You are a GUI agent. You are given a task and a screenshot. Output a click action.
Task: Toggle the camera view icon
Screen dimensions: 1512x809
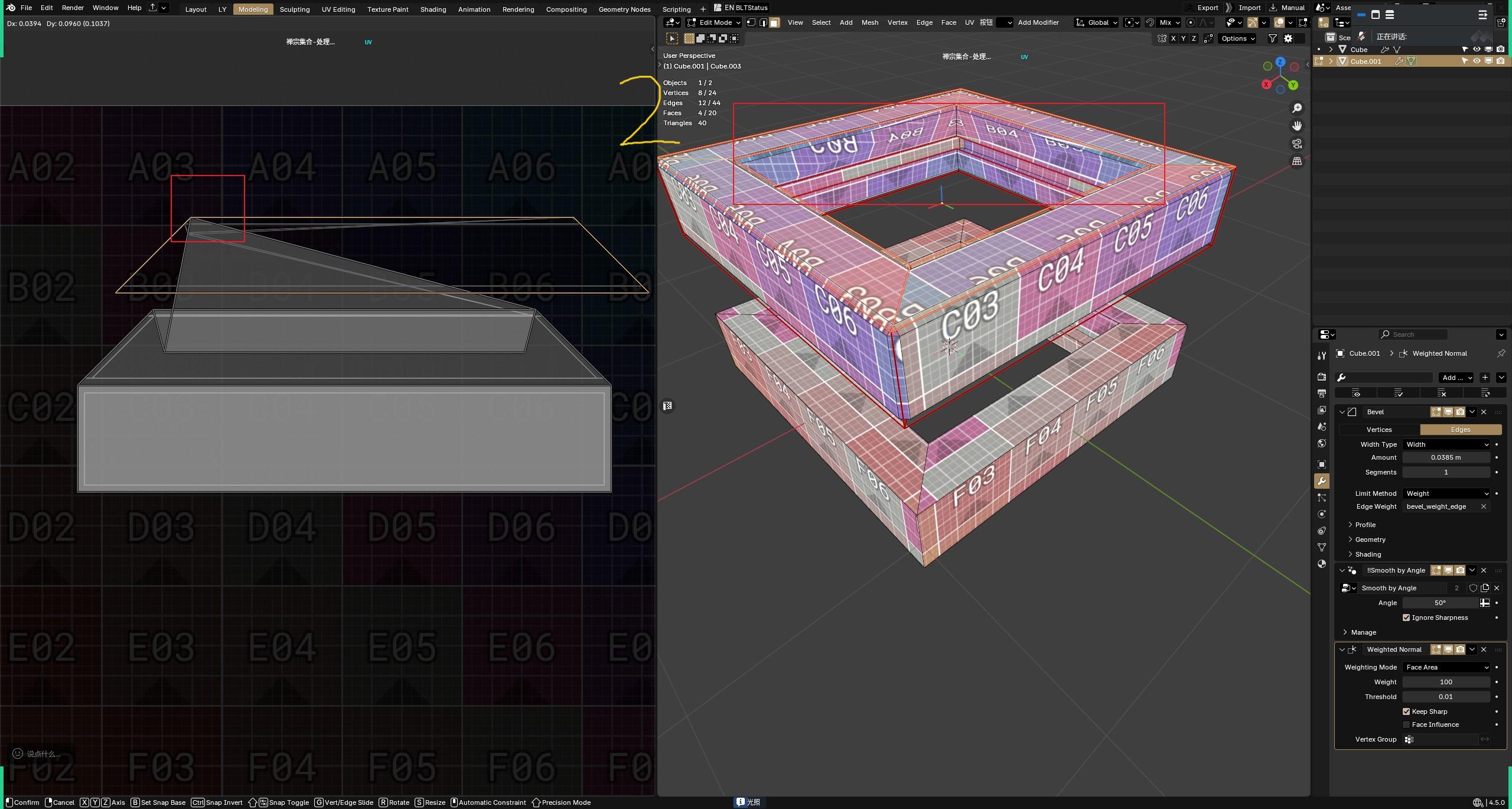point(1297,144)
